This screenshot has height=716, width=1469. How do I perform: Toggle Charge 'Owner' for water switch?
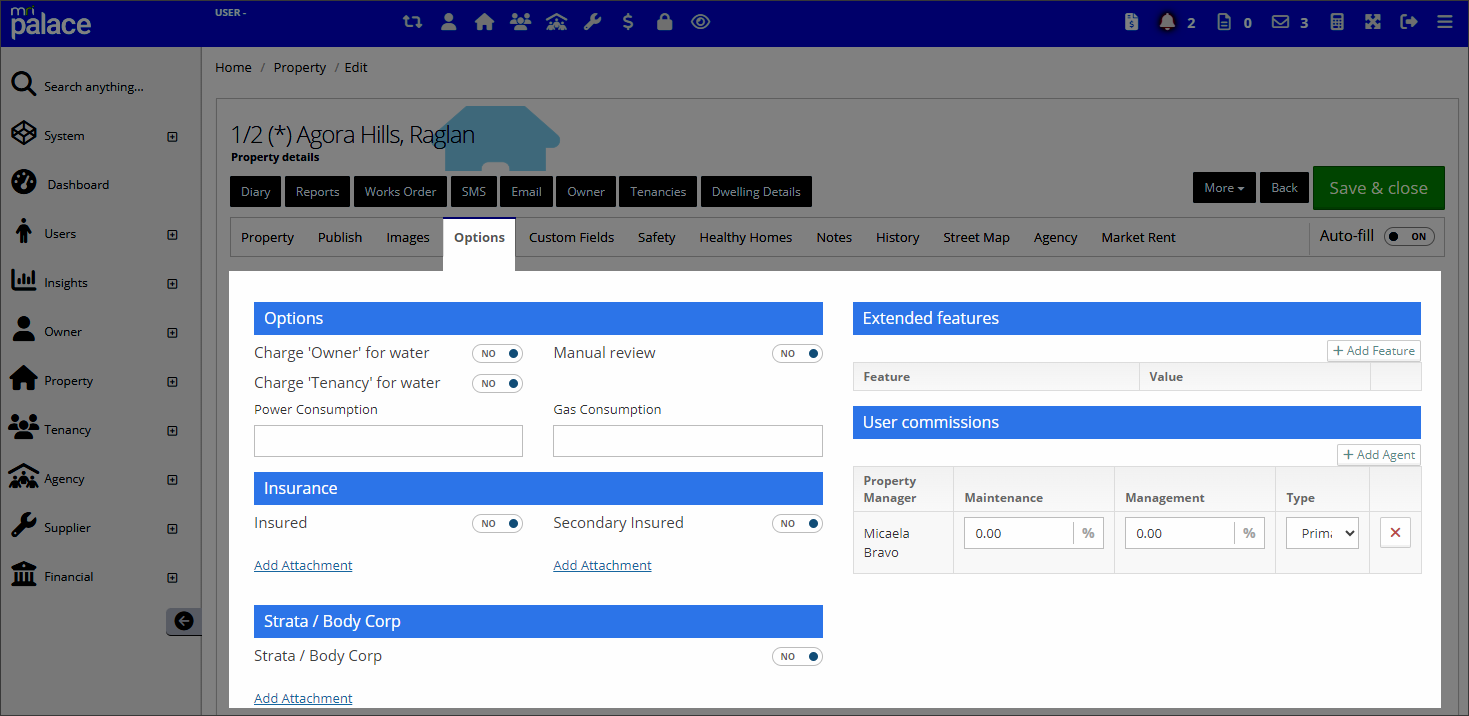click(497, 353)
